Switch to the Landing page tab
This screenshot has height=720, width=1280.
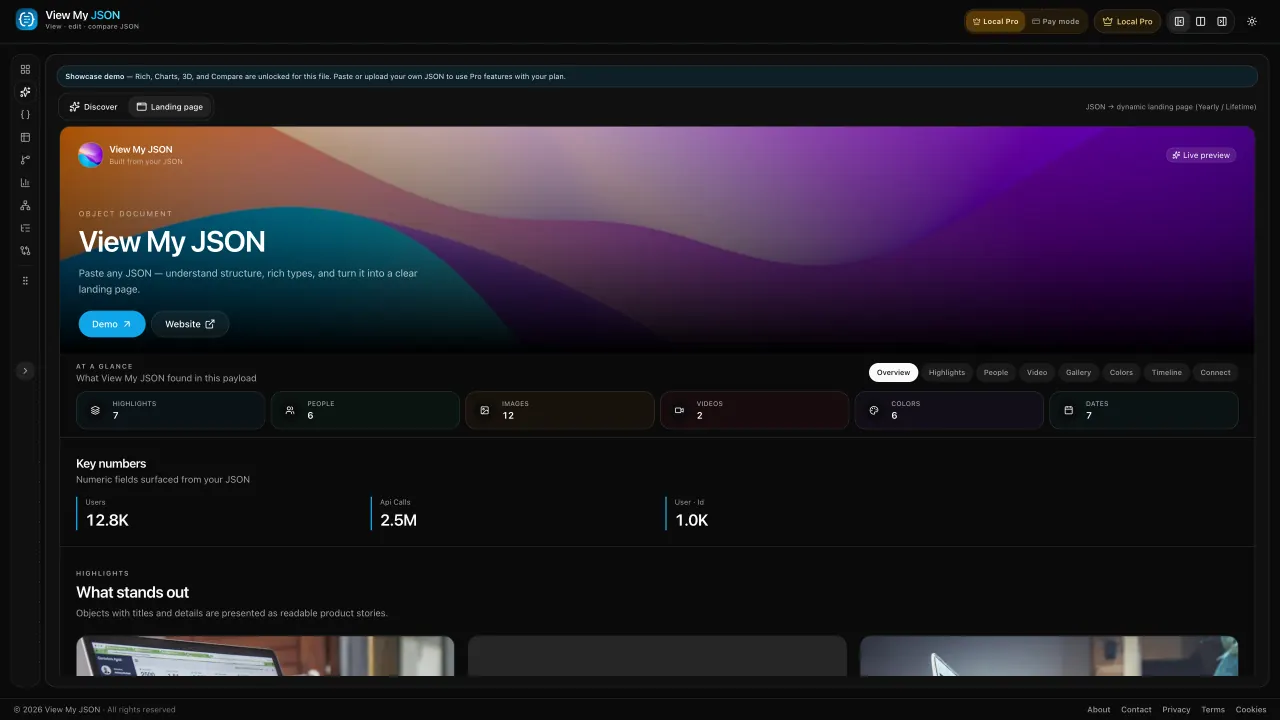point(170,107)
